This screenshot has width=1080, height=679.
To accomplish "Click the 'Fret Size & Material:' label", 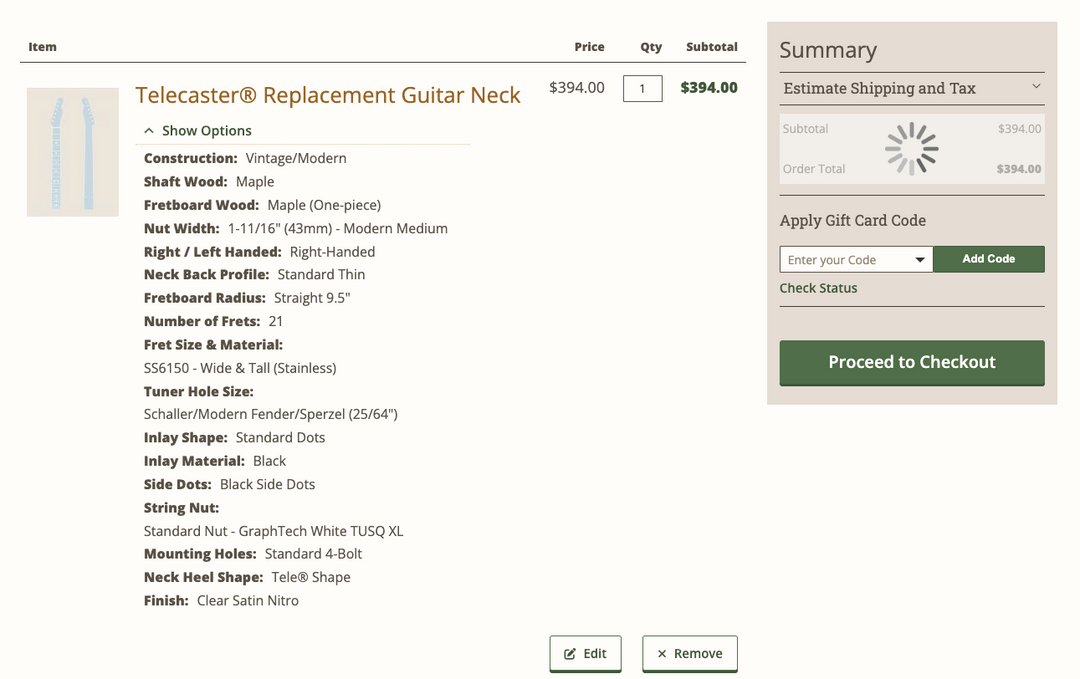I will 213,345.
